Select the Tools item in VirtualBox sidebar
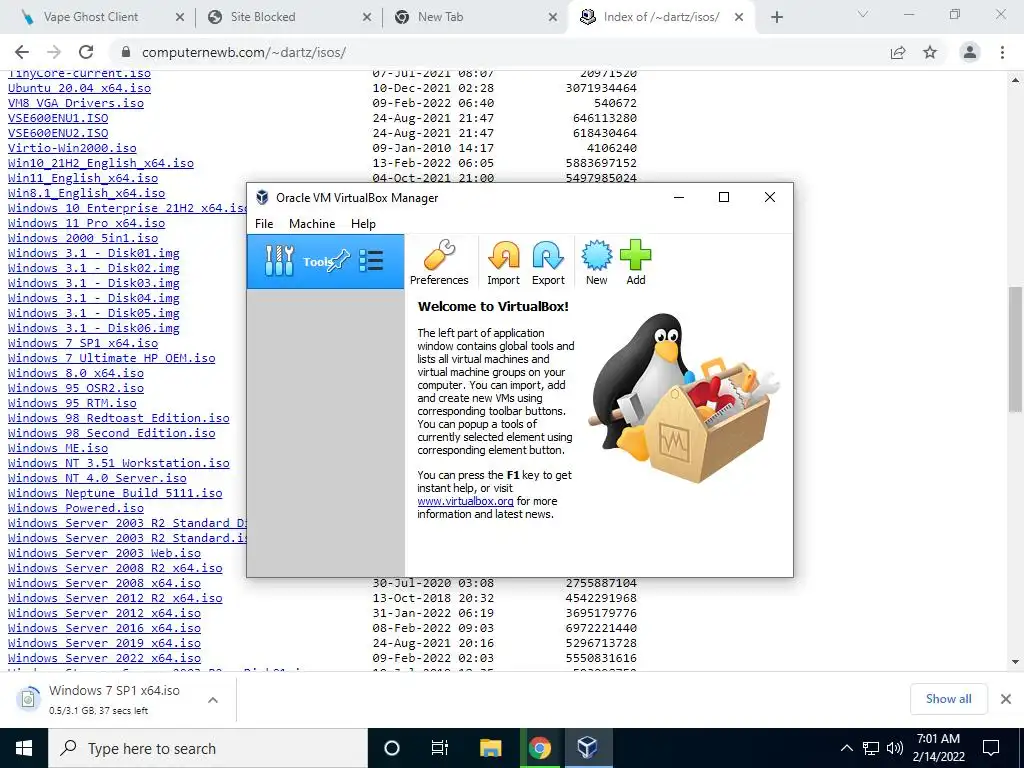Viewport: 1024px width, 768px height. (x=325, y=261)
